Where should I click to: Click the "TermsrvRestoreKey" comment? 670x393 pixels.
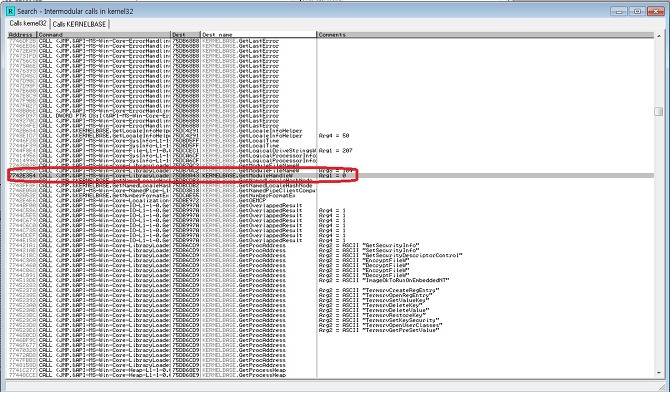pos(373,315)
